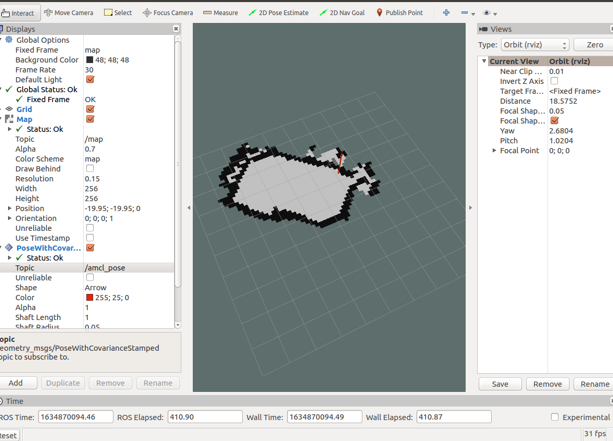Select the 2D Nav Goal tool
Screen dimensions: 613x441
click(343, 13)
